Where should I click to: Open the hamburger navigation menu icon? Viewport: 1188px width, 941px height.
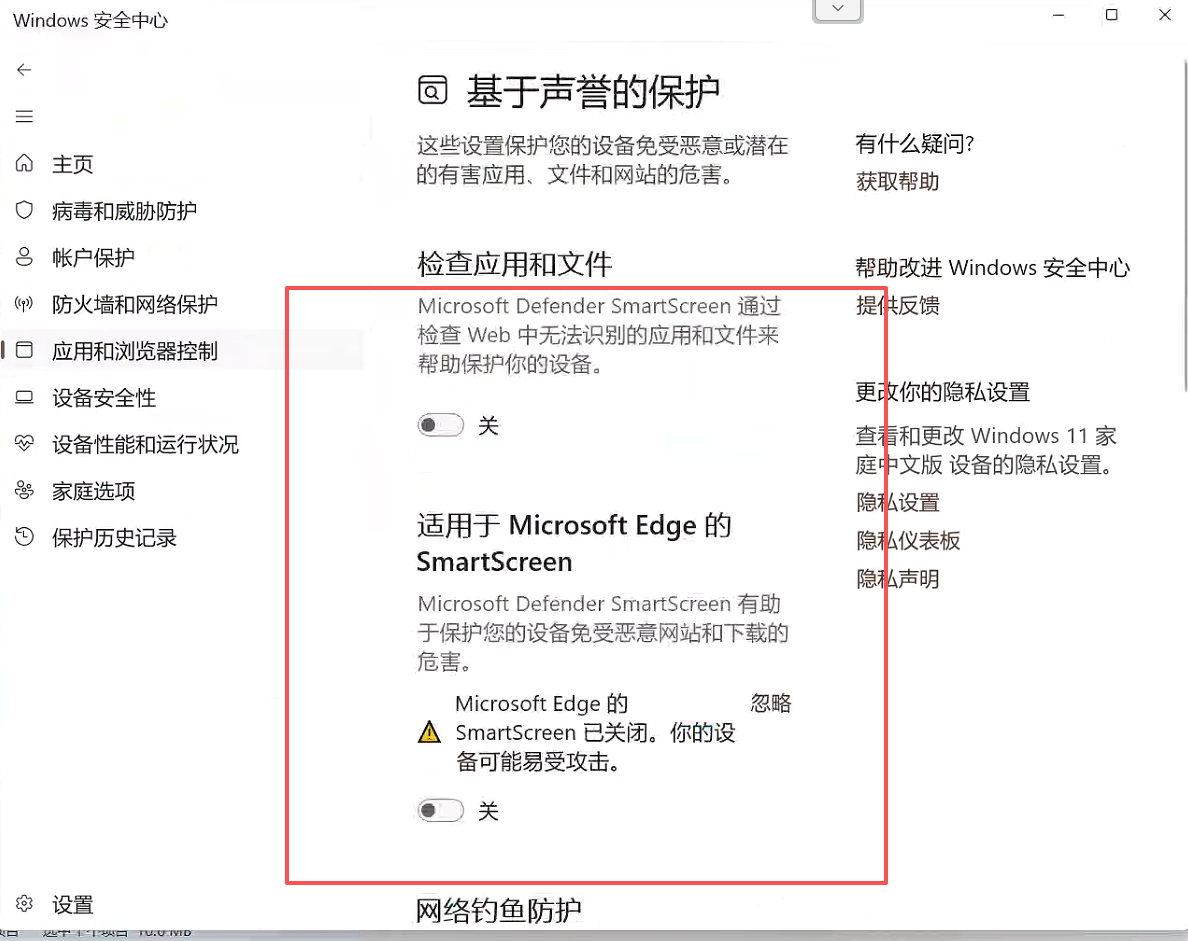point(24,117)
